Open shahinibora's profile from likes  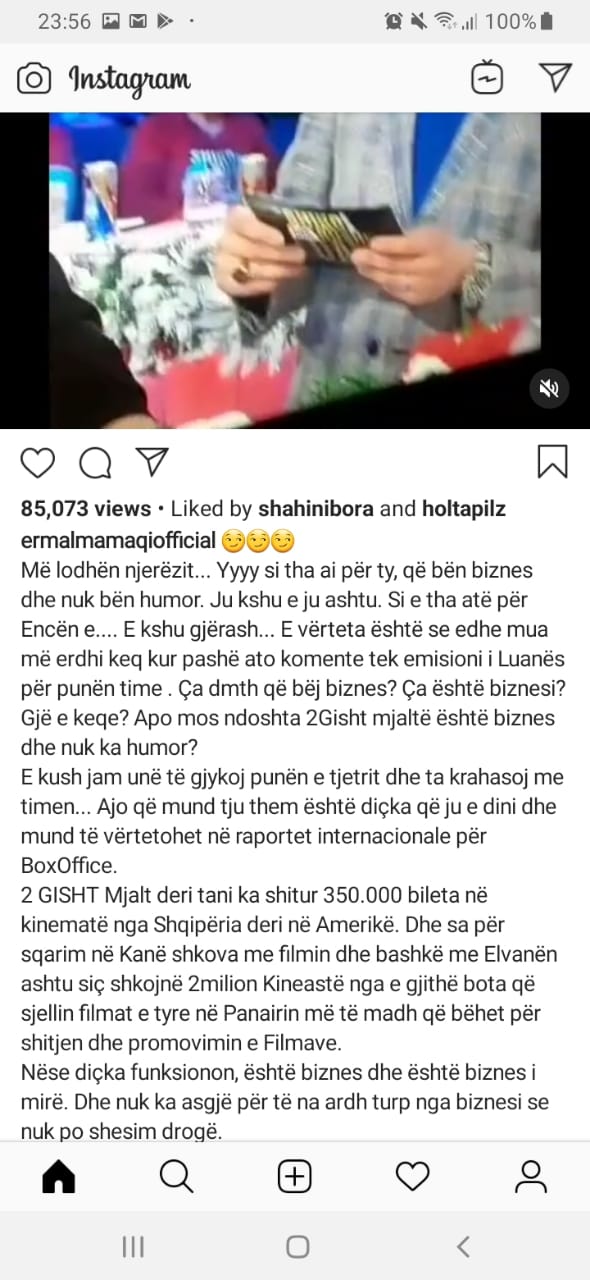(x=316, y=509)
